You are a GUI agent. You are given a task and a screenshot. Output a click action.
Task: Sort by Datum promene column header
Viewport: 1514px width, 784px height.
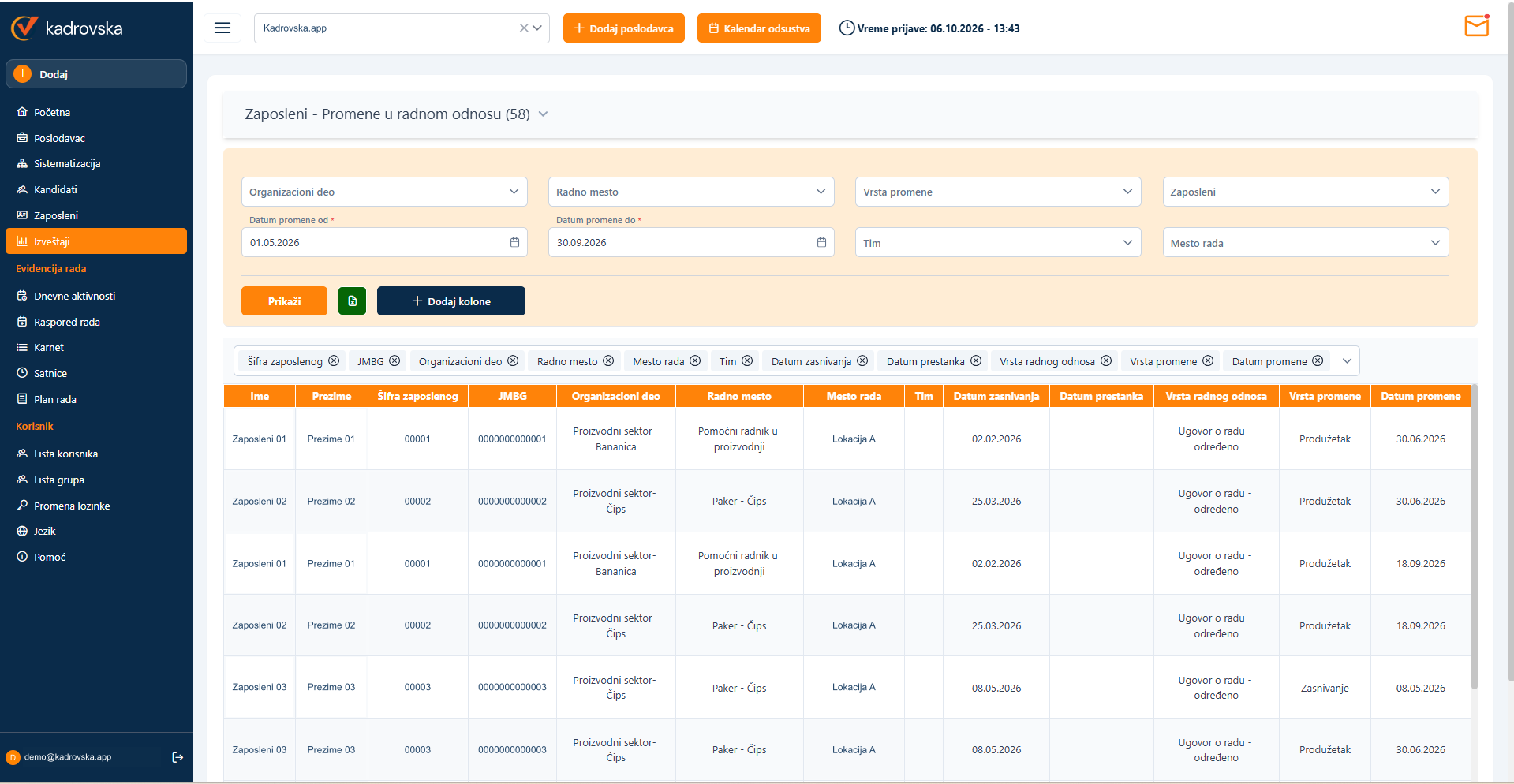[x=1420, y=396]
